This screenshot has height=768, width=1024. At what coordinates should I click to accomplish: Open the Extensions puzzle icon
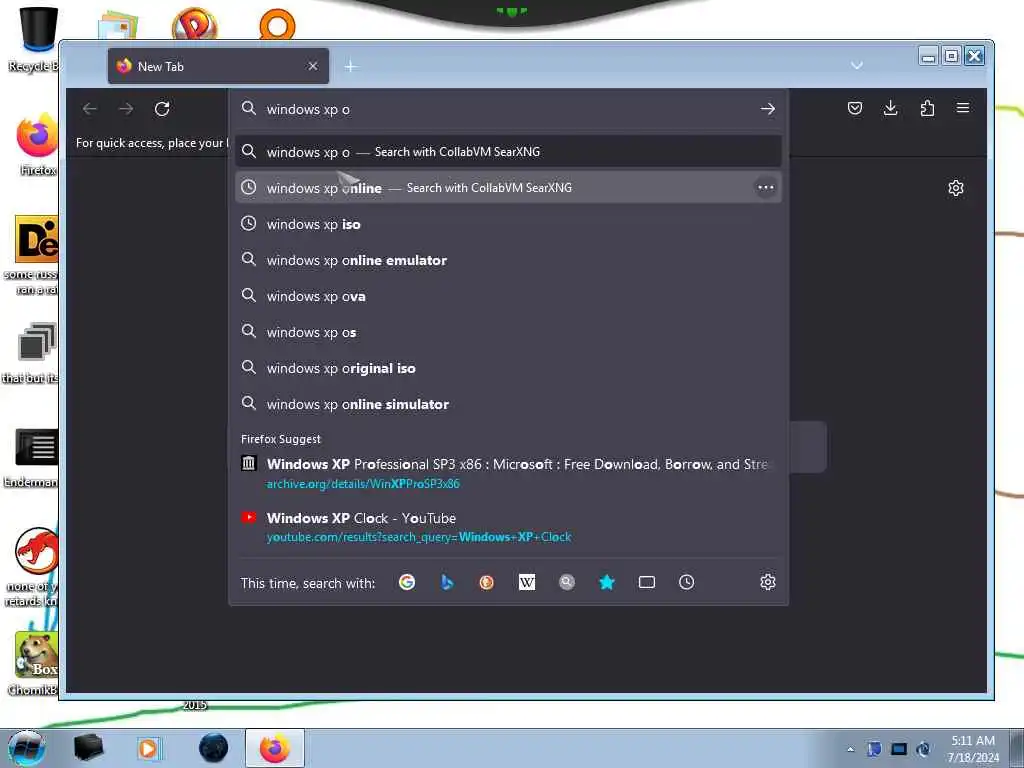927,108
